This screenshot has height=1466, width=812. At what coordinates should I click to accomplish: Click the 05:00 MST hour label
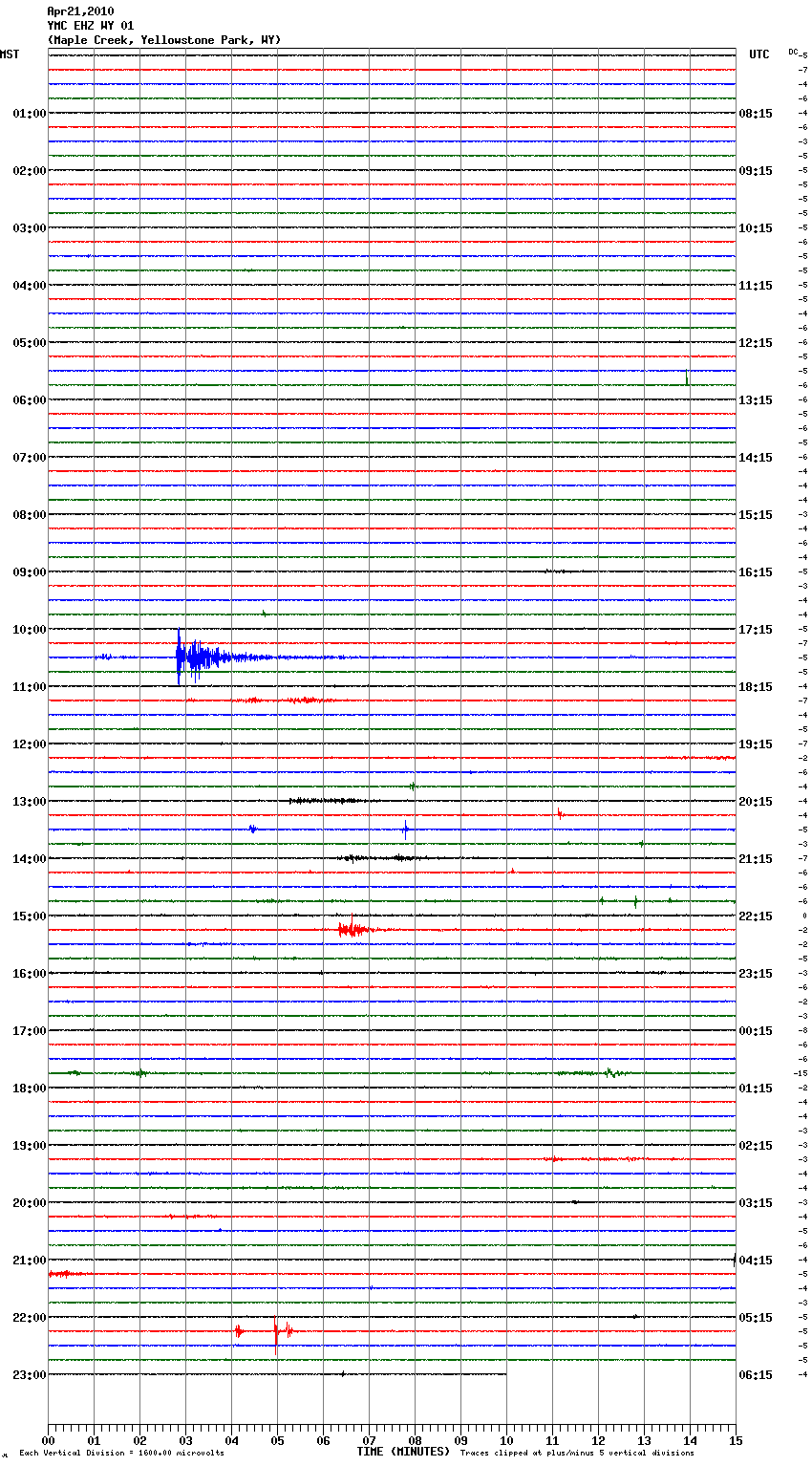tap(30, 343)
